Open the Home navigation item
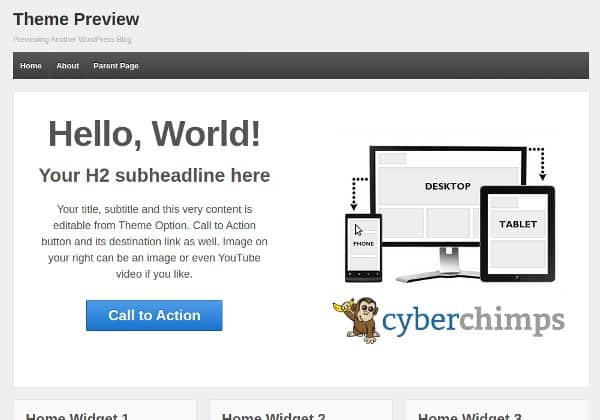600x420 pixels. coord(31,66)
